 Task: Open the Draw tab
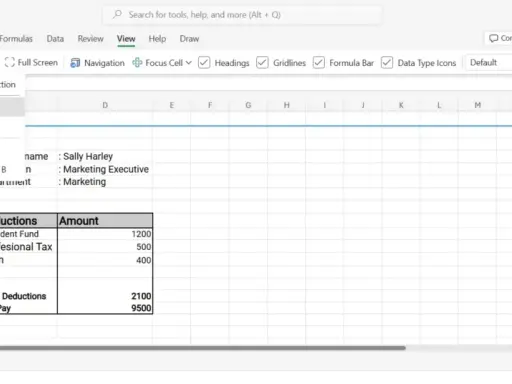189,39
